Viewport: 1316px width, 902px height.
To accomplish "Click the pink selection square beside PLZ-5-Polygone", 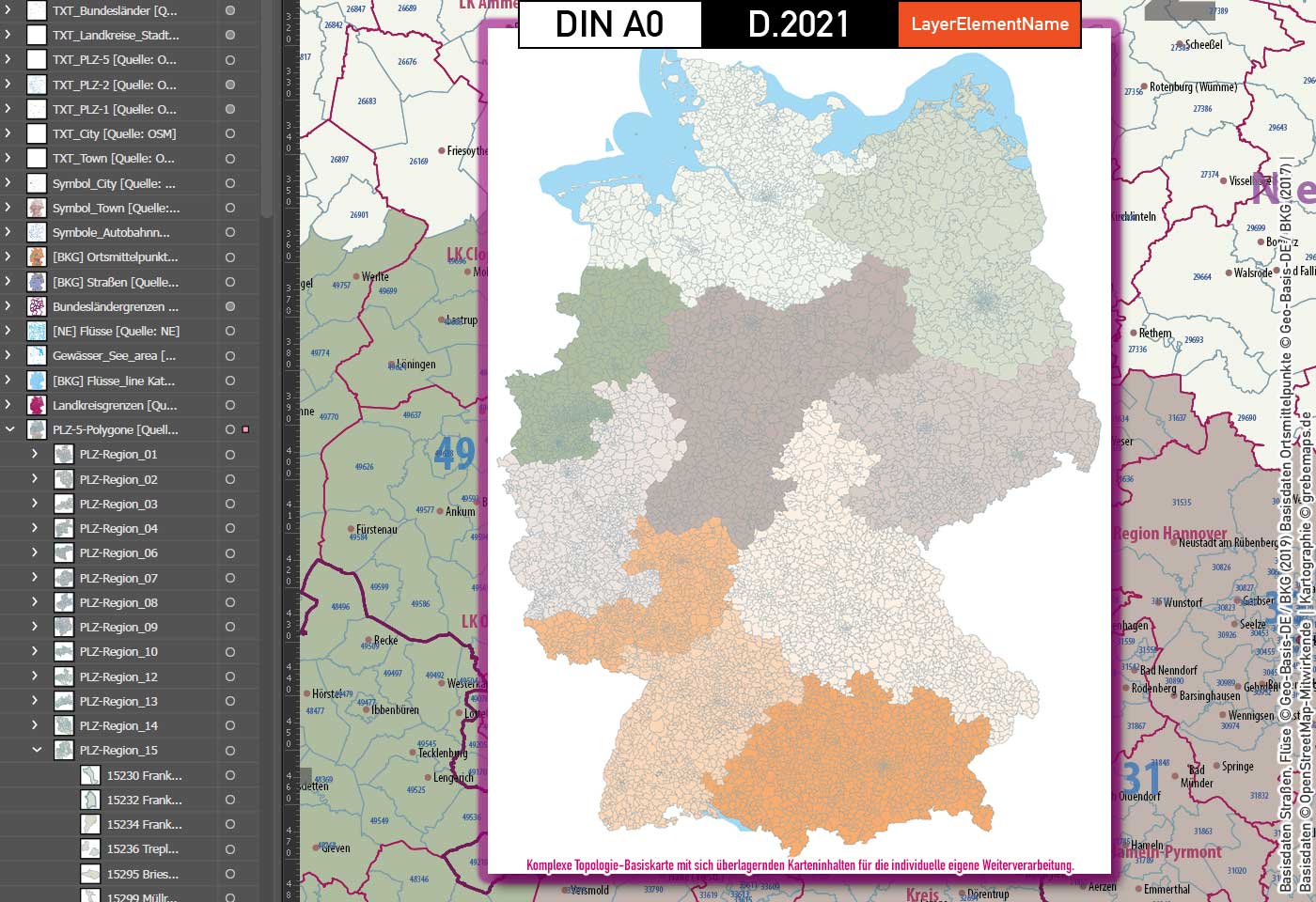I will click(x=245, y=428).
